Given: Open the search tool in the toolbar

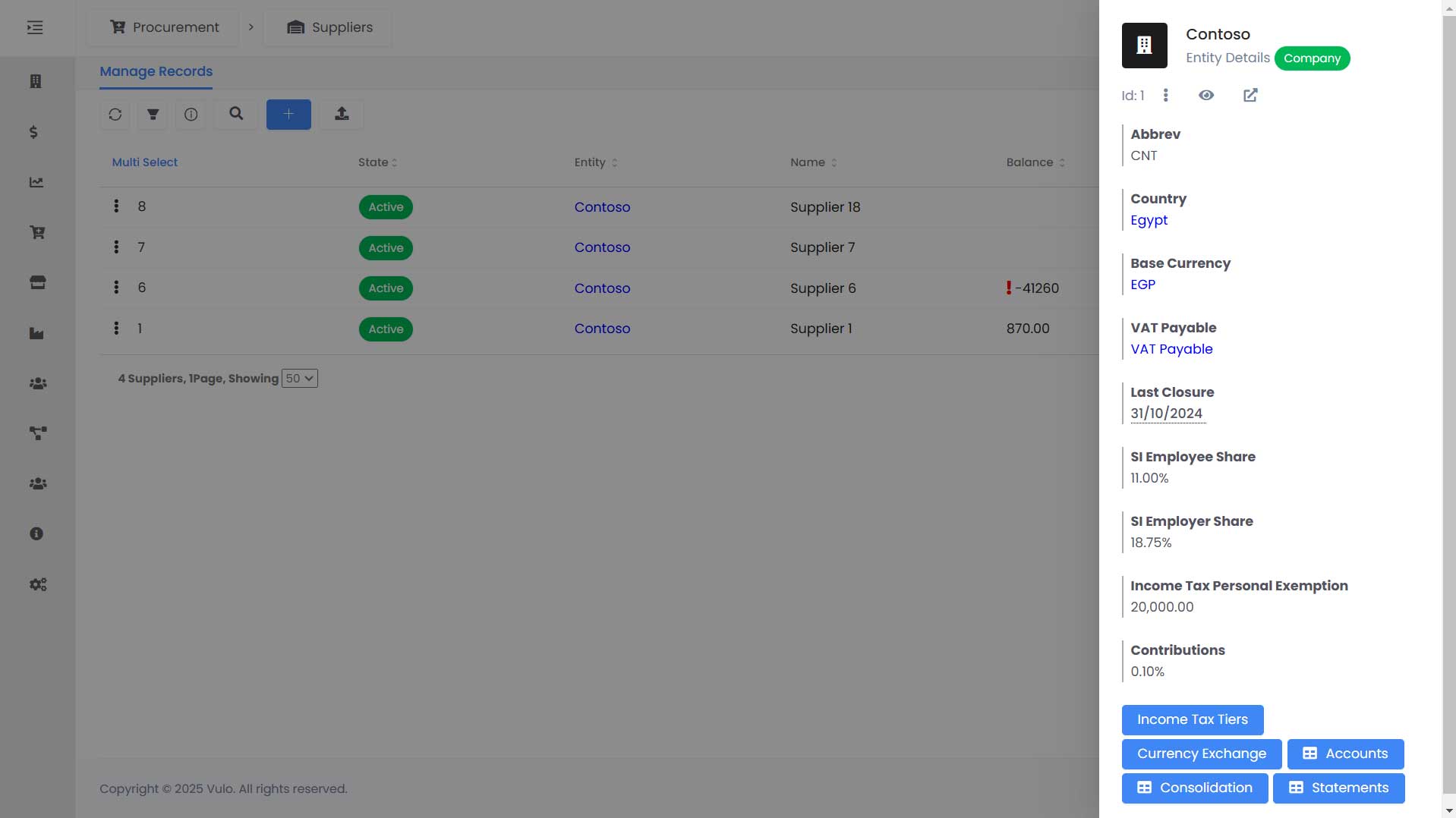Looking at the screenshot, I should [x=235, y=115].
